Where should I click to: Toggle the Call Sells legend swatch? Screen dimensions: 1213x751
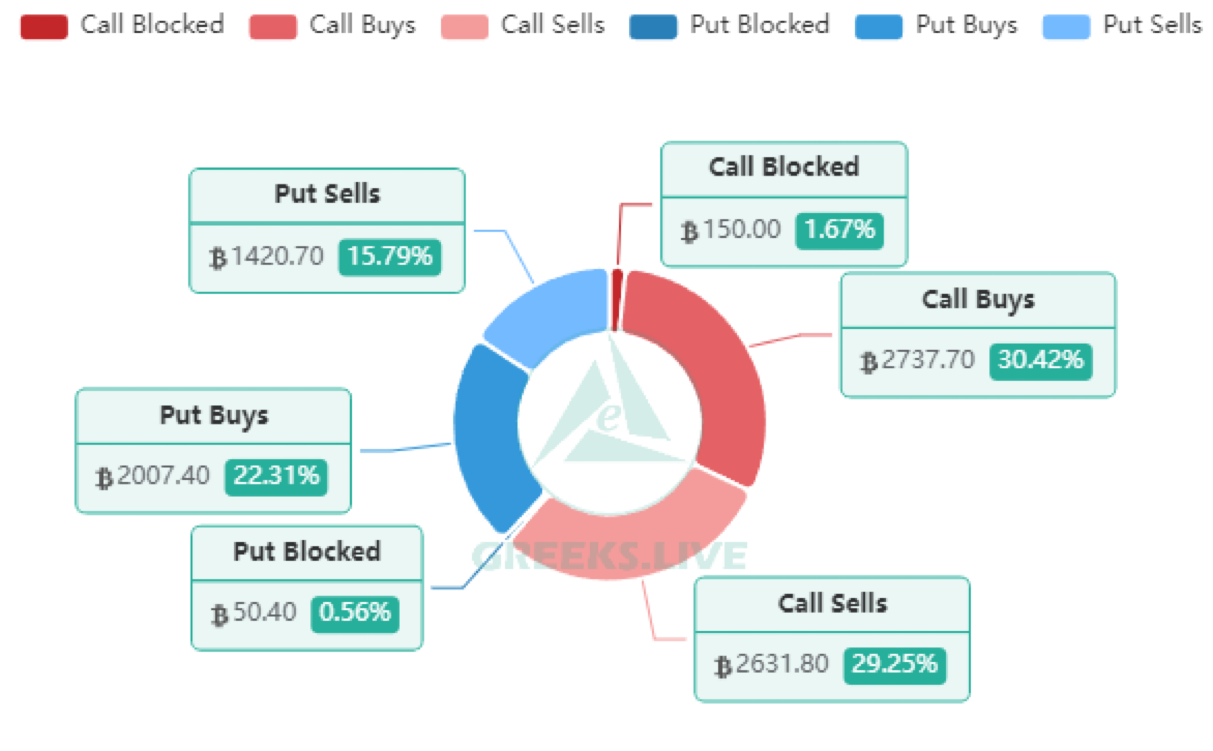pyautogui.click(x=464, y=26)
